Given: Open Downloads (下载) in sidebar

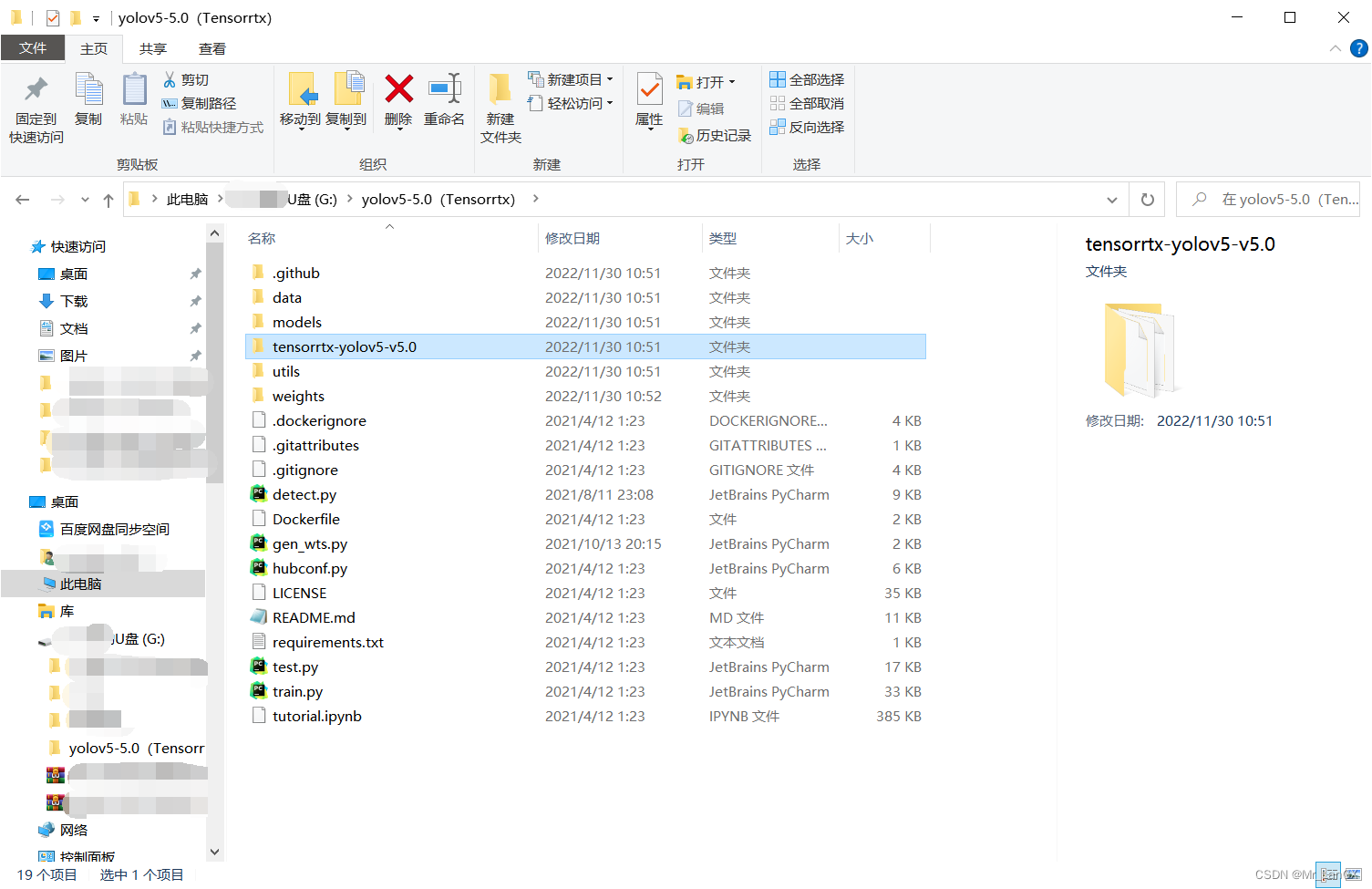Looking at the screenshot, I should tap(64, 302).
